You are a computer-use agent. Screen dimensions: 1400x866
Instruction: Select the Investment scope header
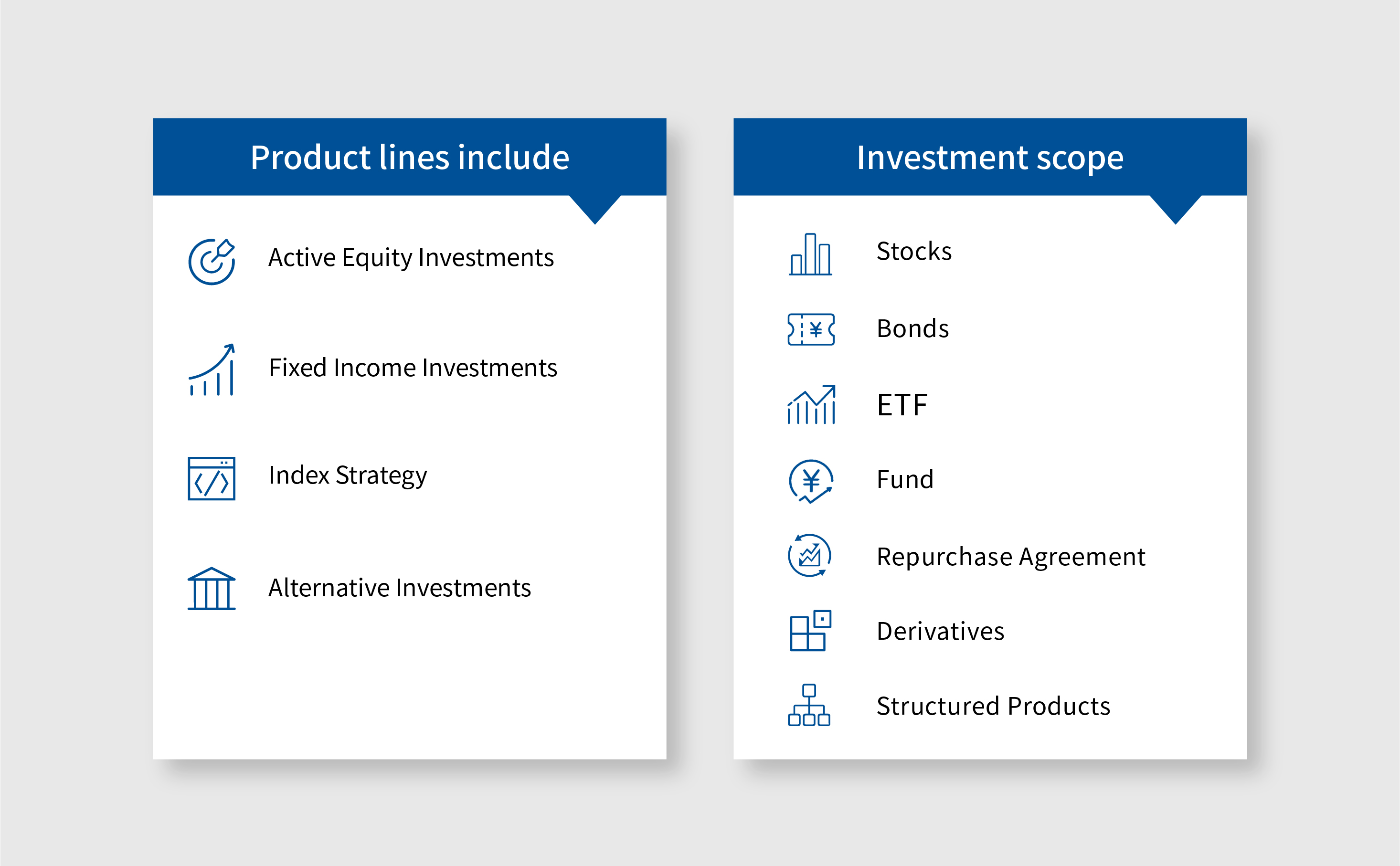[x=990, y=157]
